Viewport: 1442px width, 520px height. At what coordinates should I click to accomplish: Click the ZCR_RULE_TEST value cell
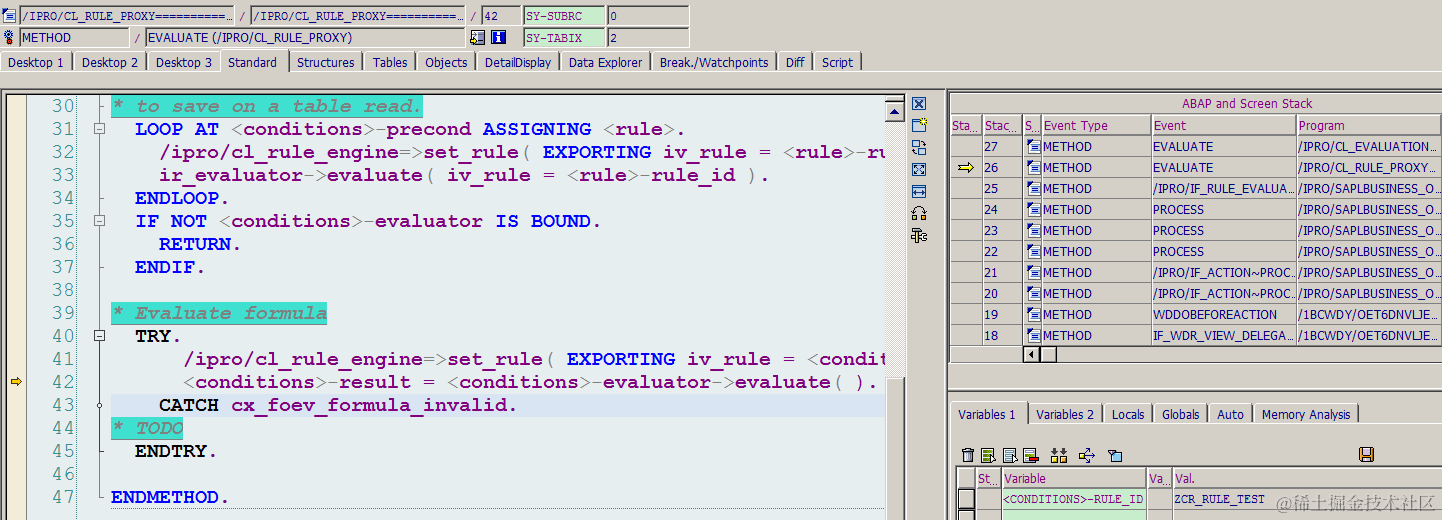[1307, 499]
